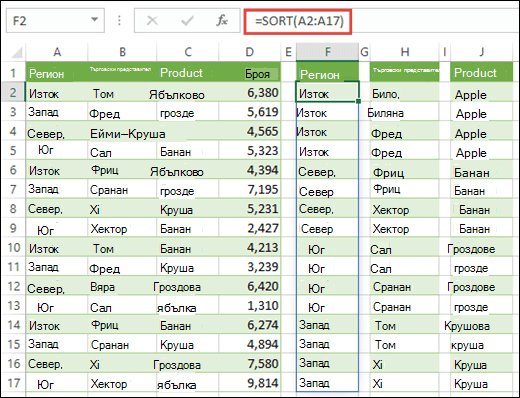Select column A header
Viewport: 520px width, 398px height.
(57, 52)
